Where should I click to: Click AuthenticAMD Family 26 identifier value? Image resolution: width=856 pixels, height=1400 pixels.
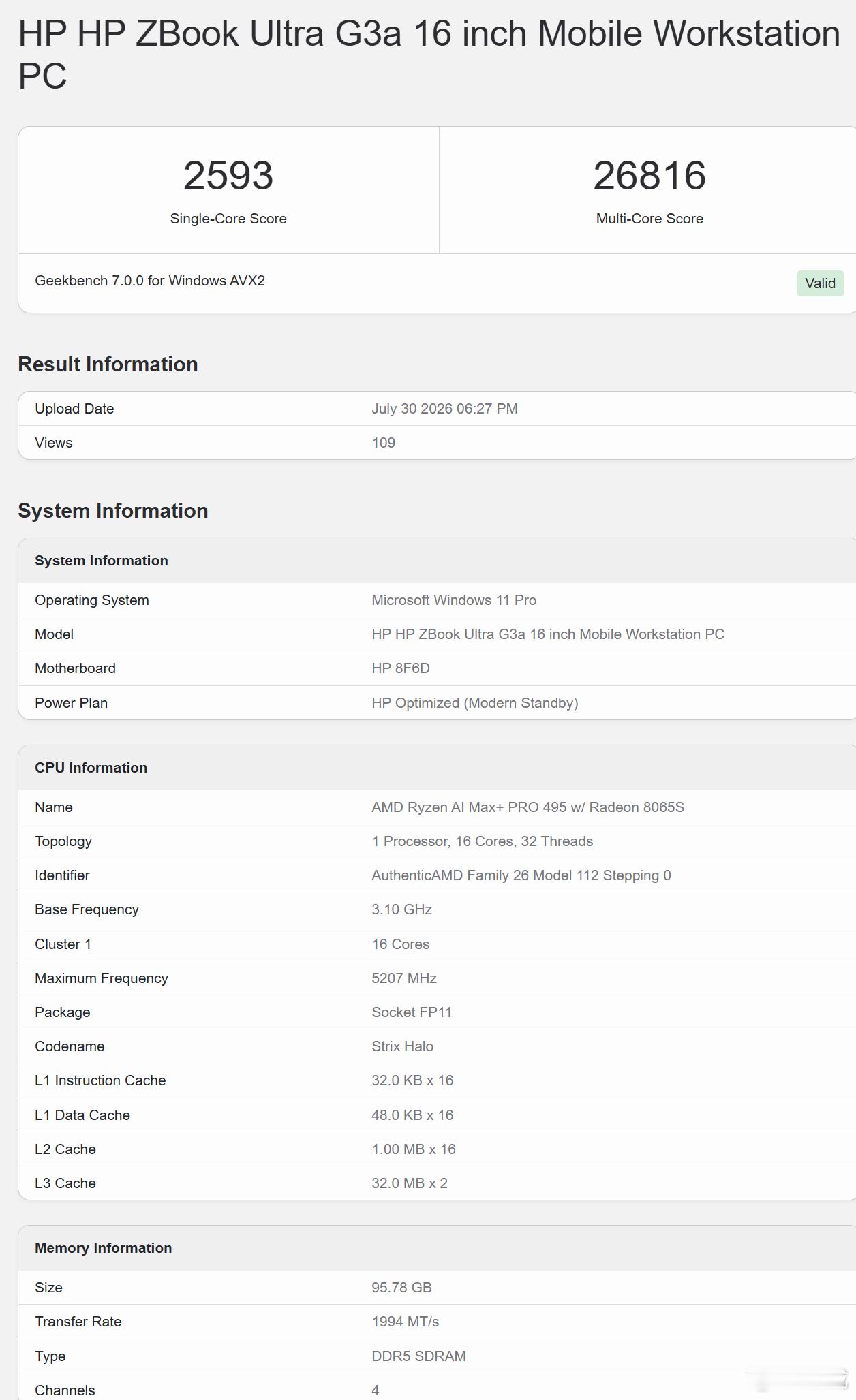[521, 875]
